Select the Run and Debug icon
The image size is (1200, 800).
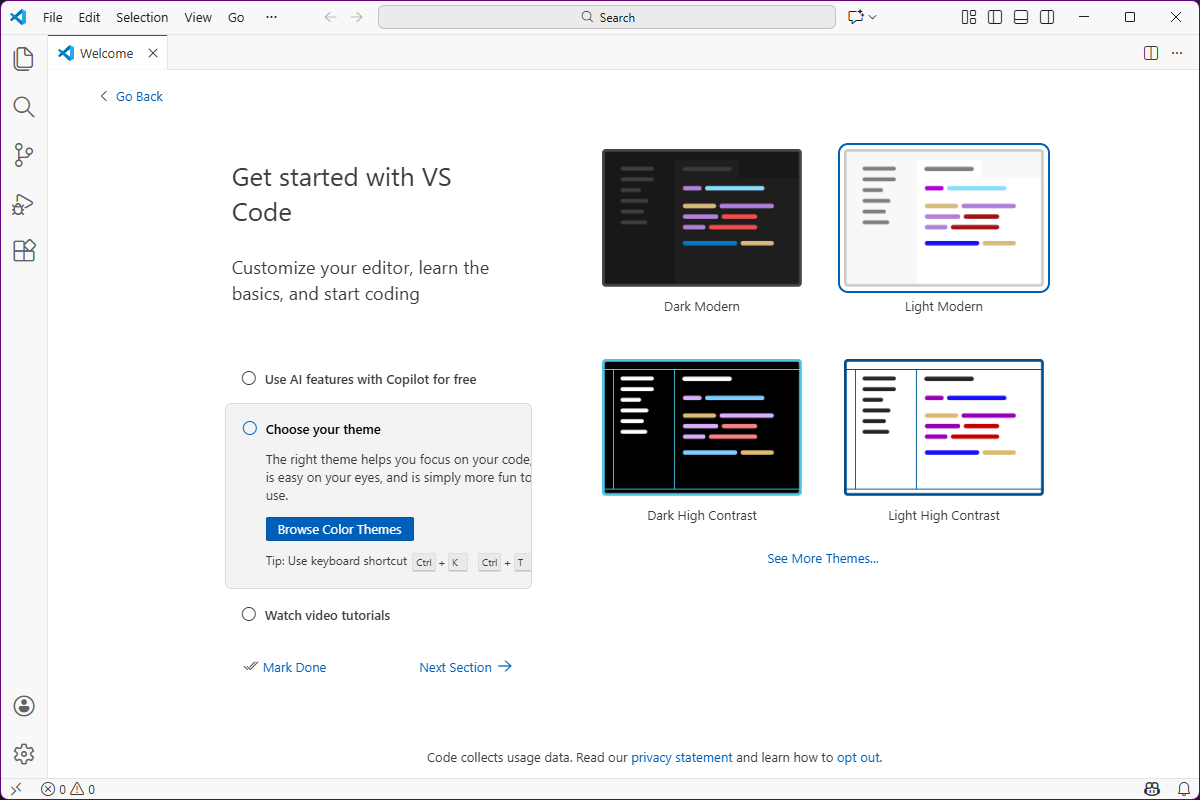click(x=24, y=203)
